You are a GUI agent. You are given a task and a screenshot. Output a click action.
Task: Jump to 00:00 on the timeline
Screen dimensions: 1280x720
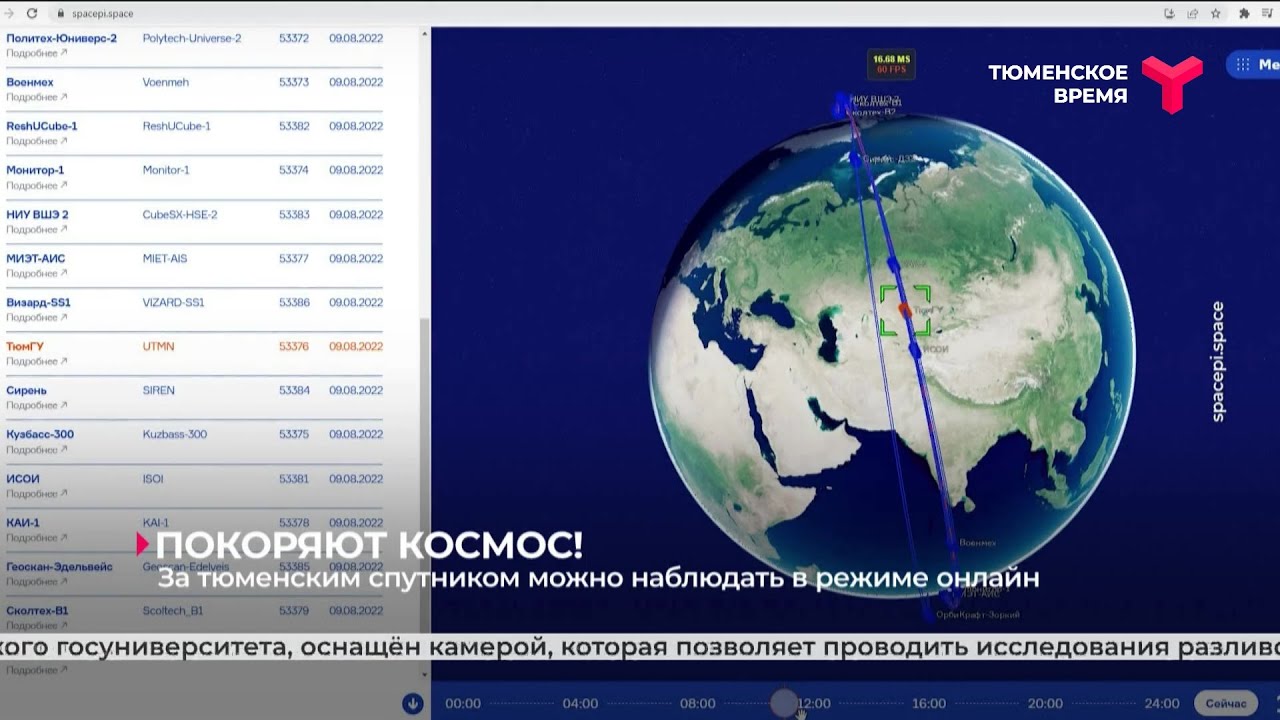point(463,704)
